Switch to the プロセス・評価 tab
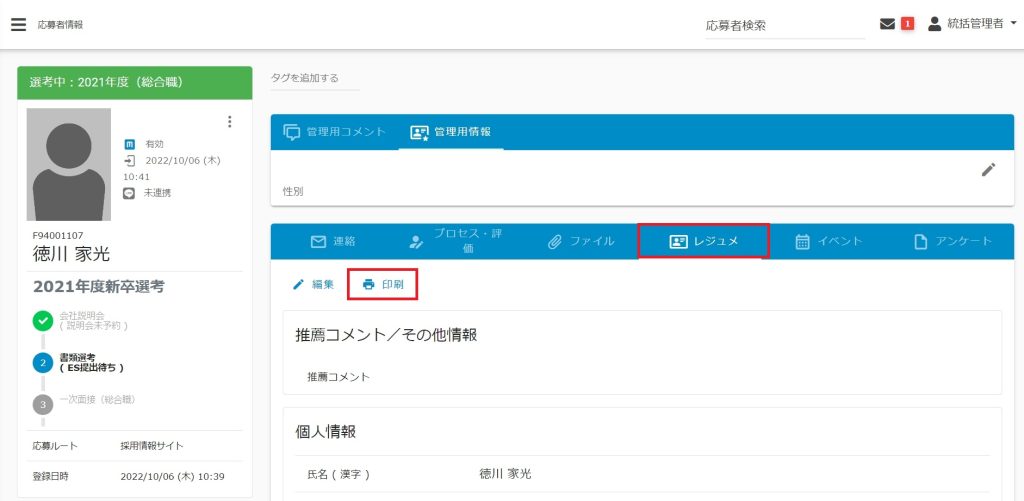1024x501 pixels. 456,241
